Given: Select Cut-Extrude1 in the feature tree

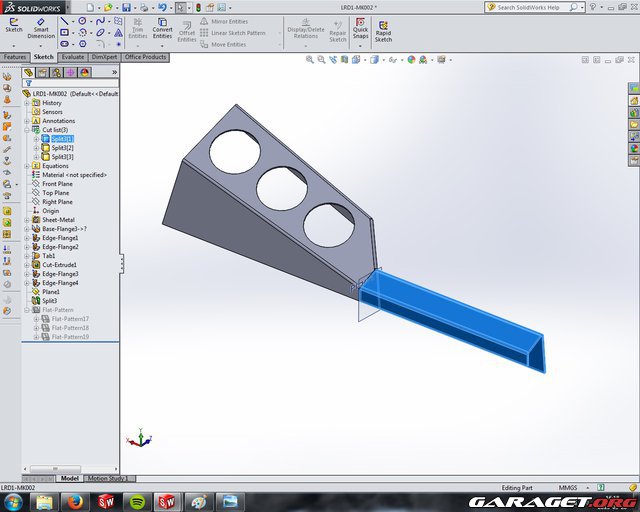Looking at the screenshot, I should [60, 265].
